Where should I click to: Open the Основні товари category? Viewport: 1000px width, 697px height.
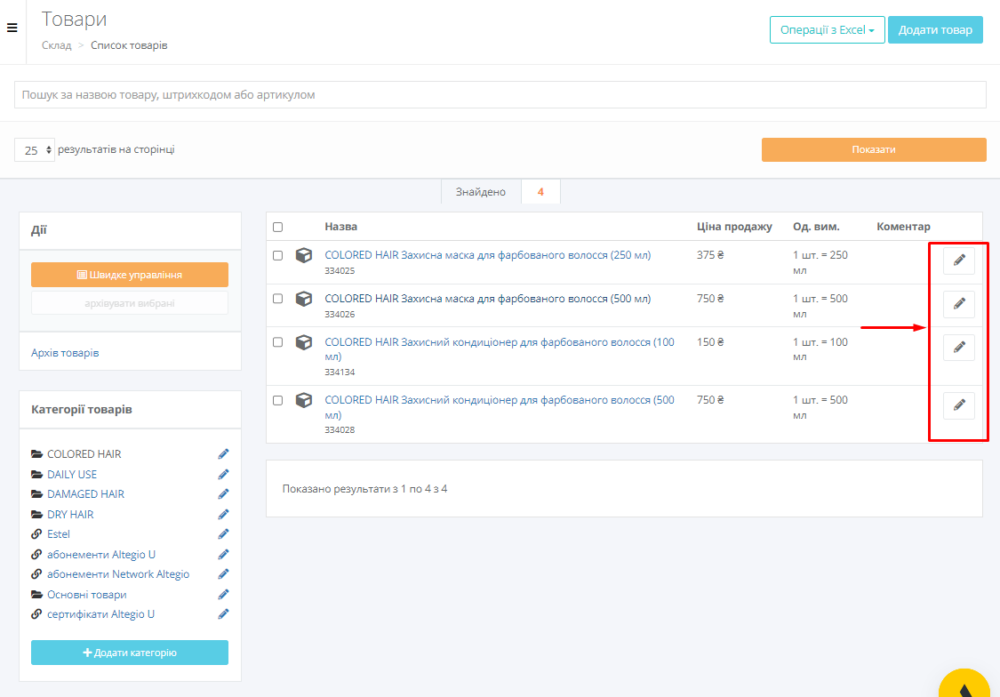87,595
